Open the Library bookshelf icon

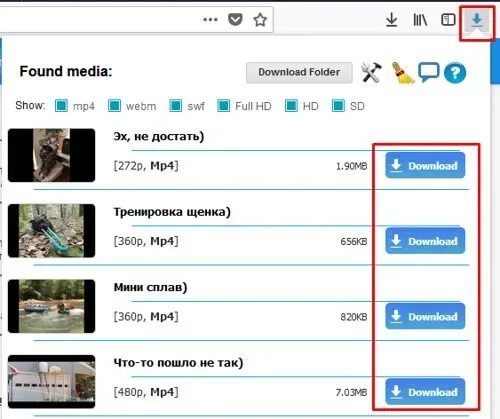coord(420,20)
